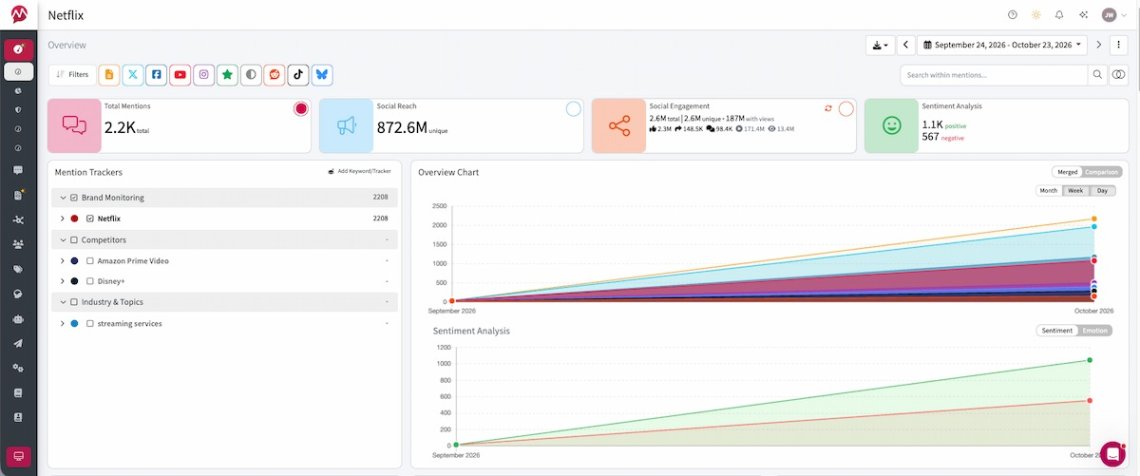
Task: Collapse the Brand Monitoring group
Action: coord(63,198)
